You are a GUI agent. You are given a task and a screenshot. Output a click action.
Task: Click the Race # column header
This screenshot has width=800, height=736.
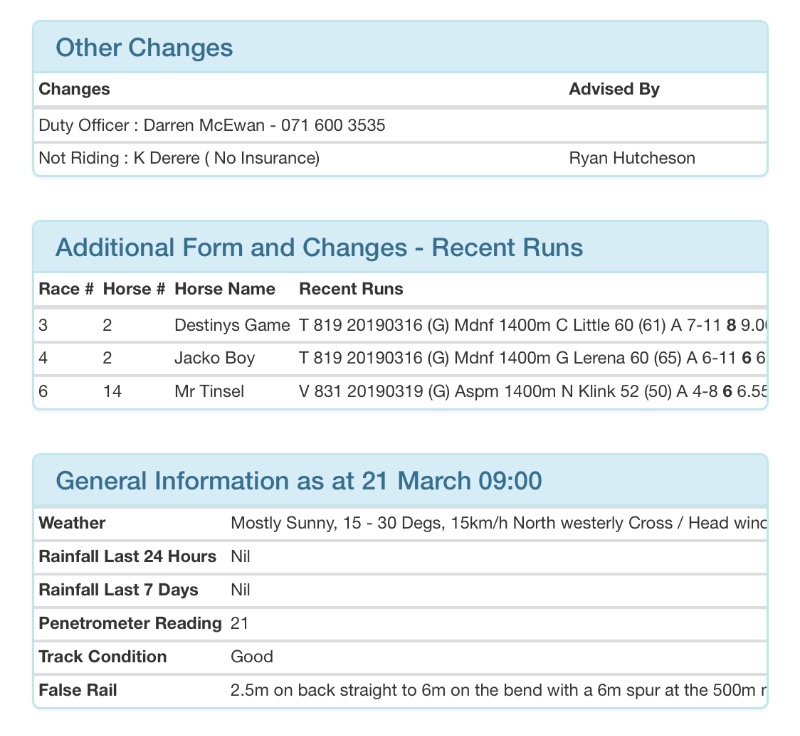66,289
